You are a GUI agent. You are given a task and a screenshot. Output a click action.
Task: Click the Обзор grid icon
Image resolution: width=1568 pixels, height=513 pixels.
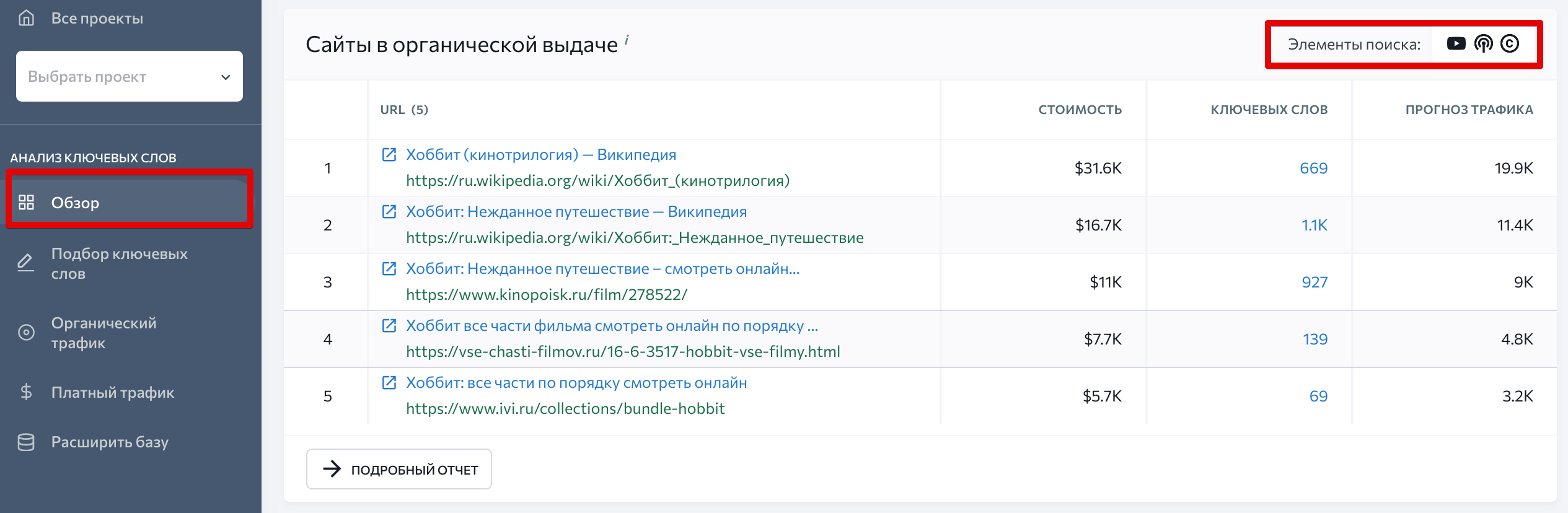tap(26, 202)
